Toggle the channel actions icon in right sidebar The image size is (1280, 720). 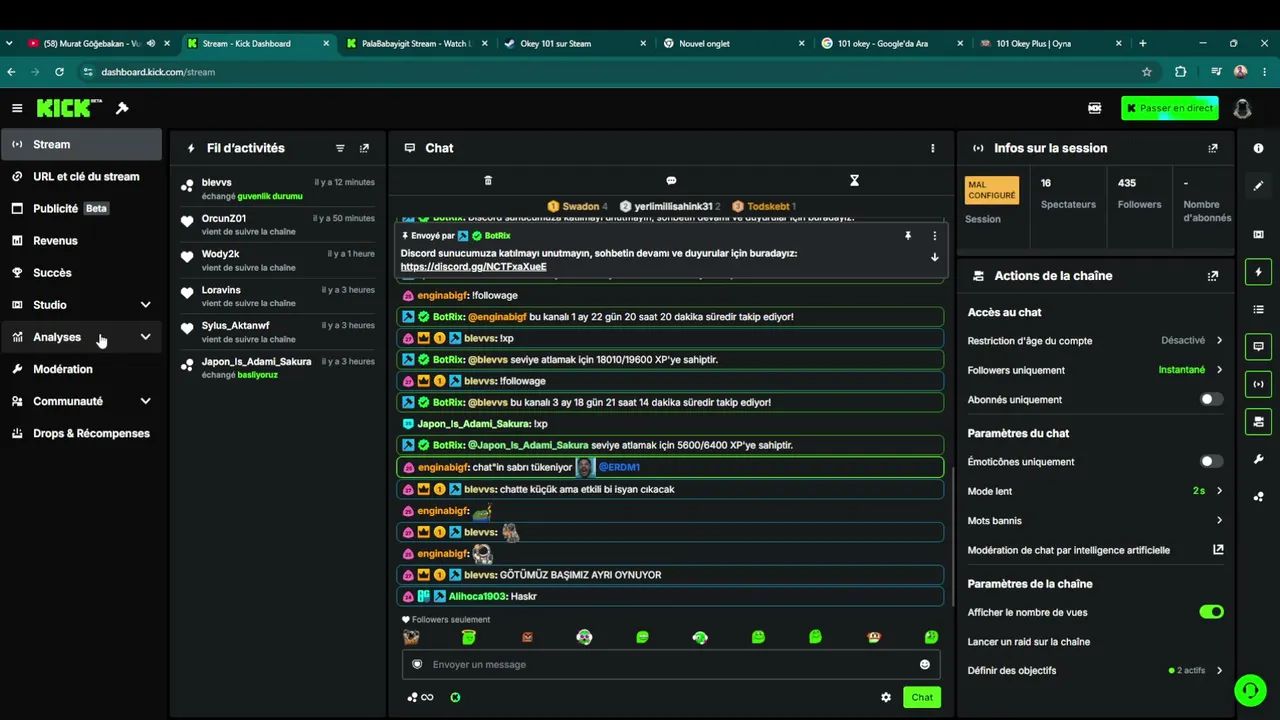coord(1258,421)
